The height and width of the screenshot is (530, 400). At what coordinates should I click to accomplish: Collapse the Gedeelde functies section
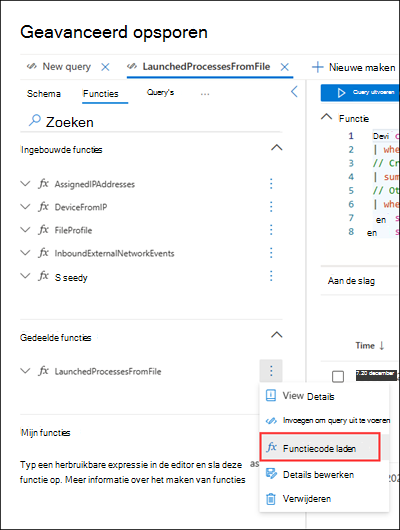(x=277, y=335)
